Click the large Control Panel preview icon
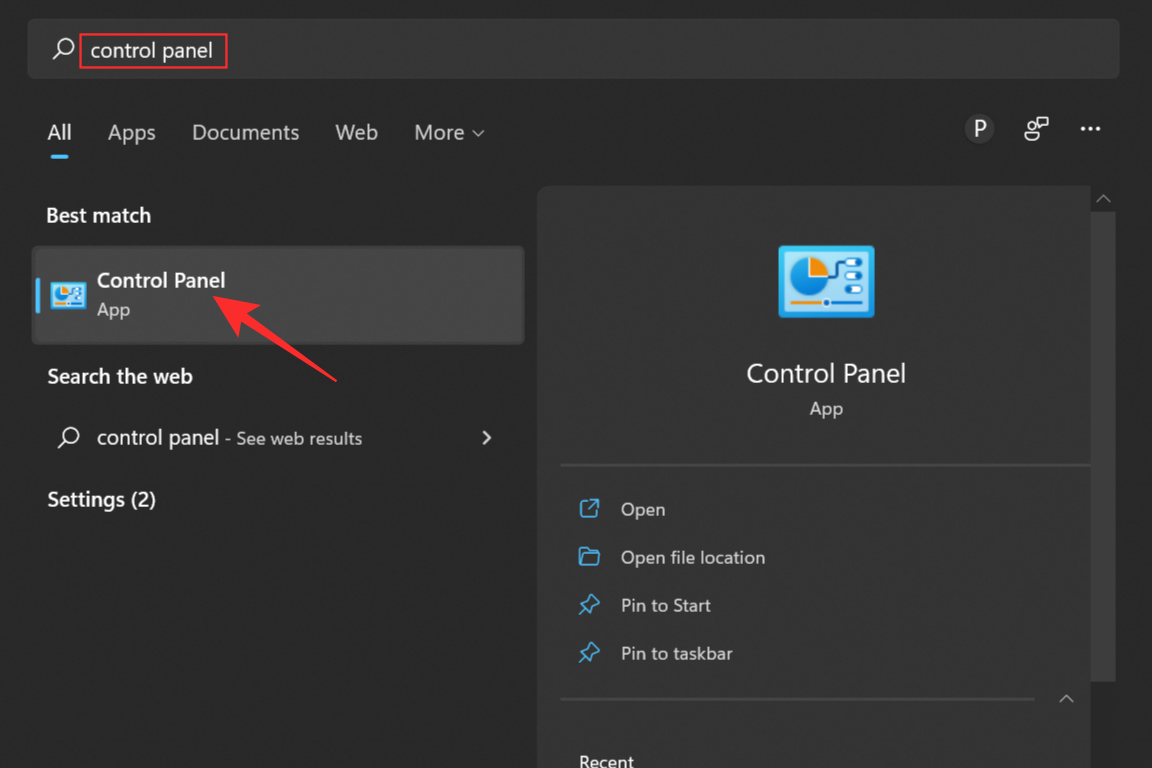Viewport: 1152px width, 768px height. click(x=826, y=281)
